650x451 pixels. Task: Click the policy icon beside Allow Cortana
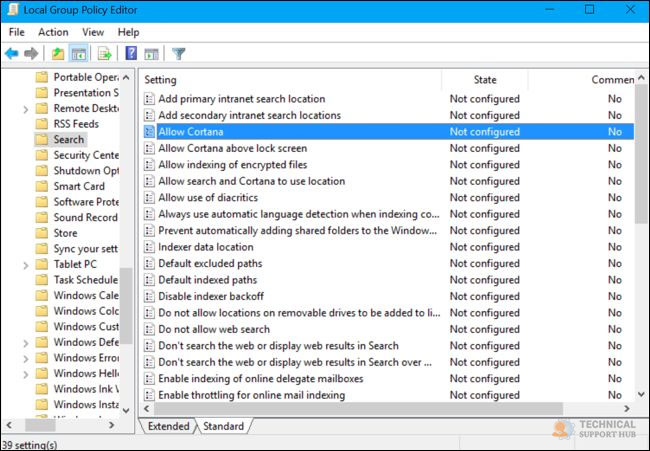(x=149, y=132)
